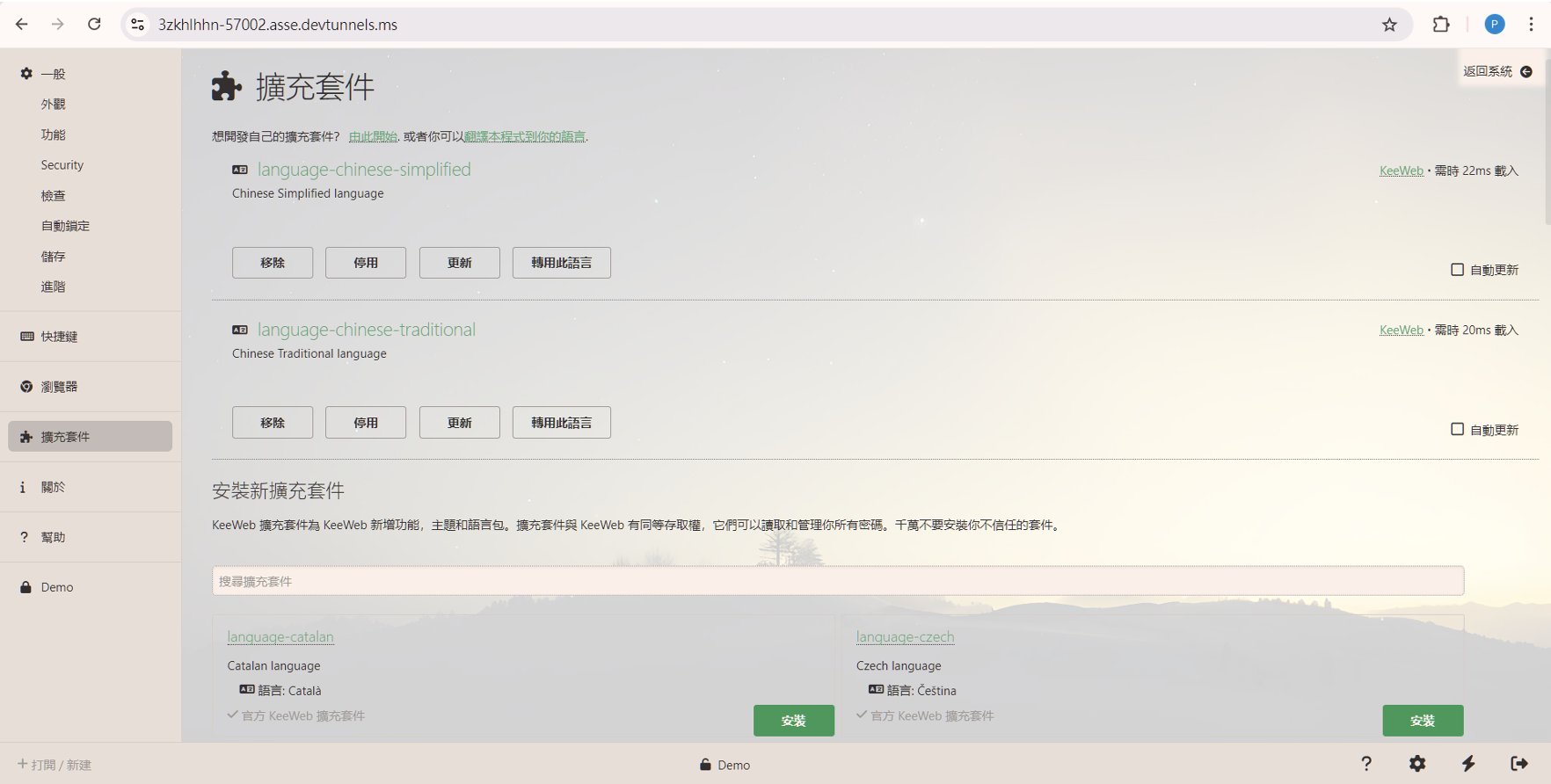Open the 由此開始 link
This screenshot has width=1551, height=784.
(x=373, y=137)
